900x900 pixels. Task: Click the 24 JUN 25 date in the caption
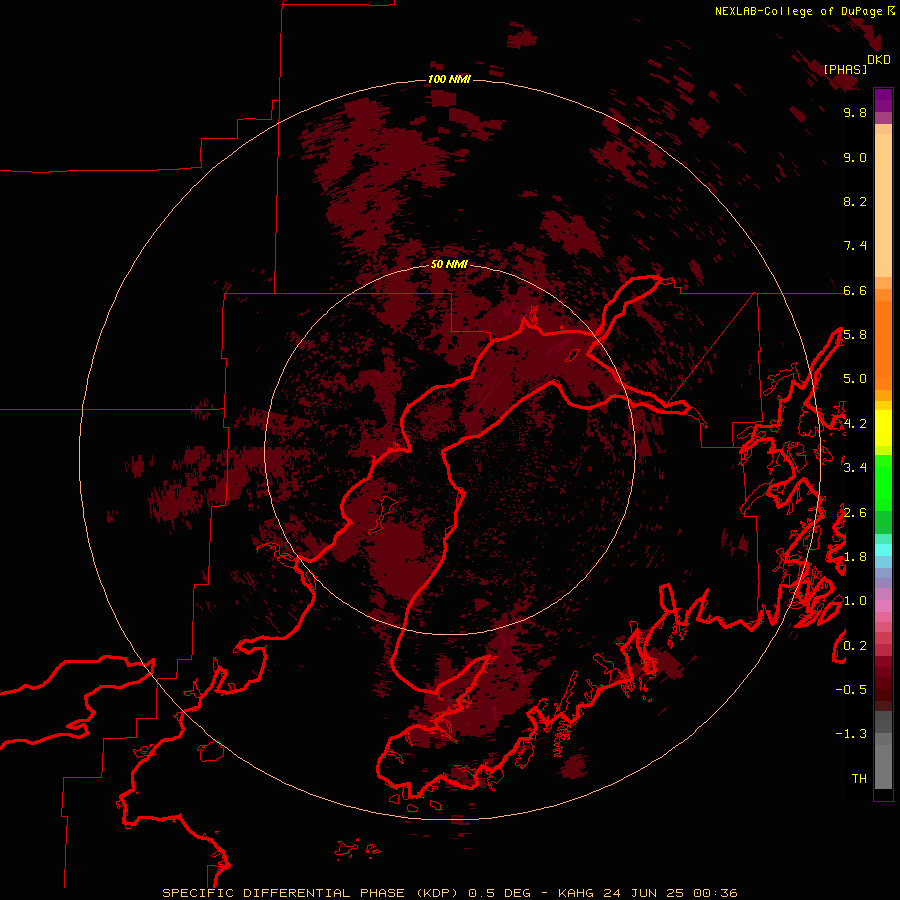[645, 893]
